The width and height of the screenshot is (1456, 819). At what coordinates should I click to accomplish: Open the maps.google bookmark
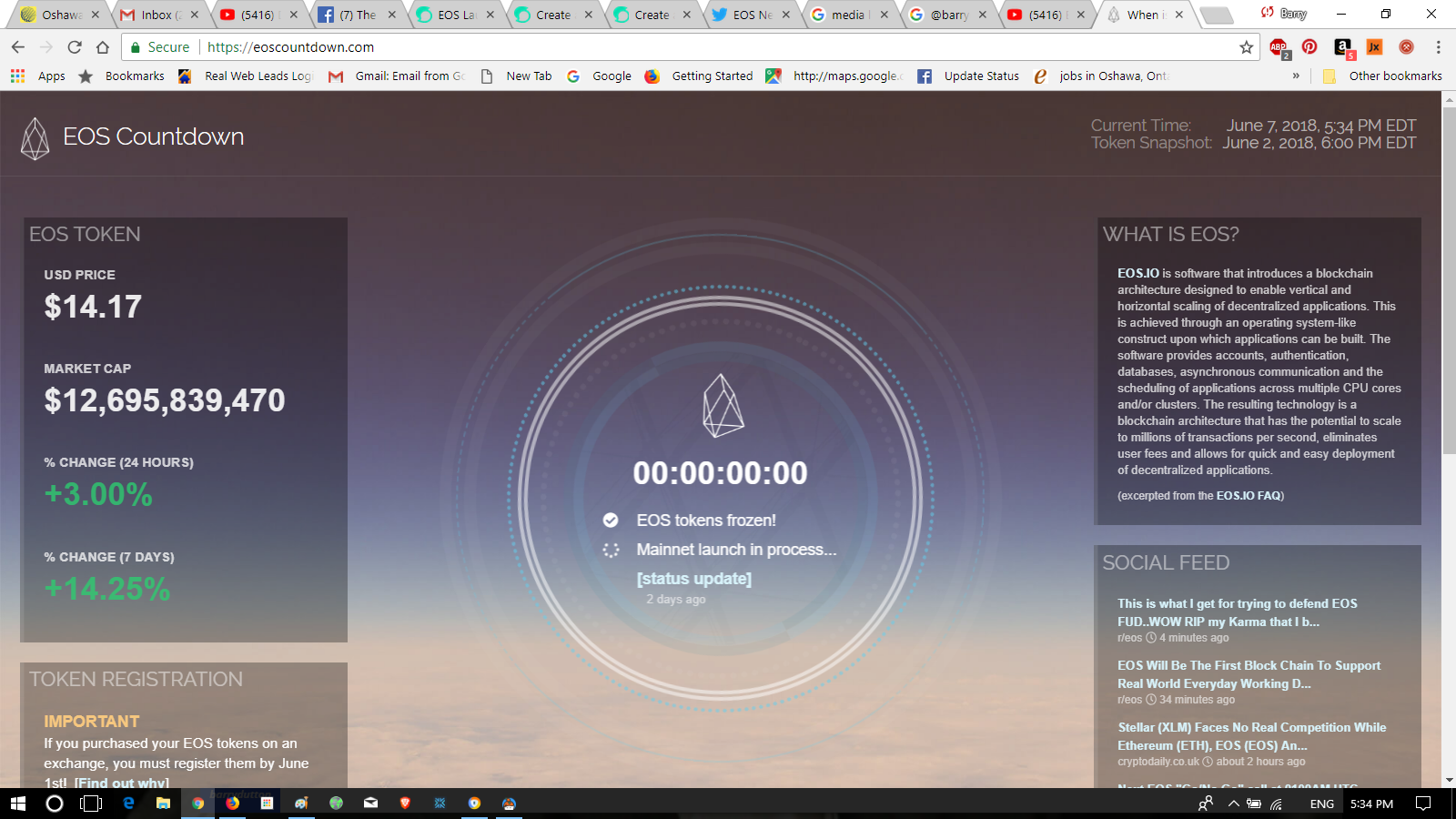tap(835, 76)
